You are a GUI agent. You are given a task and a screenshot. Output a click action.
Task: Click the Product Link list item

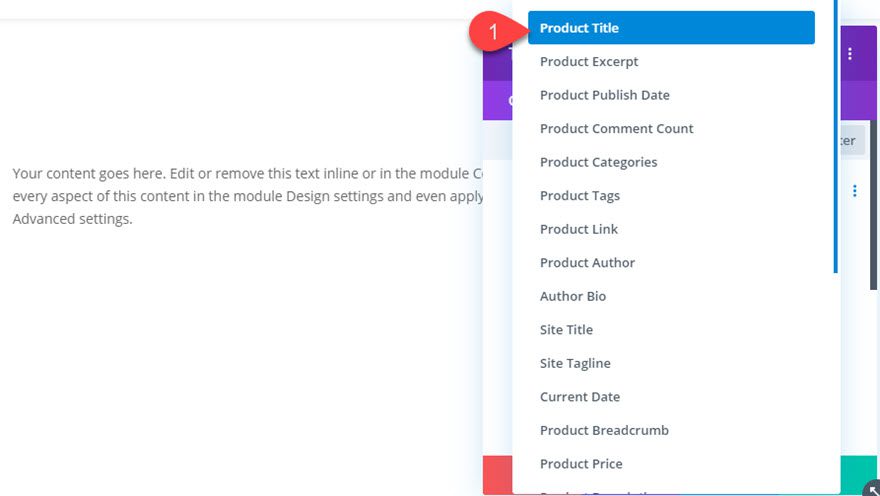(x=578, y=229)
